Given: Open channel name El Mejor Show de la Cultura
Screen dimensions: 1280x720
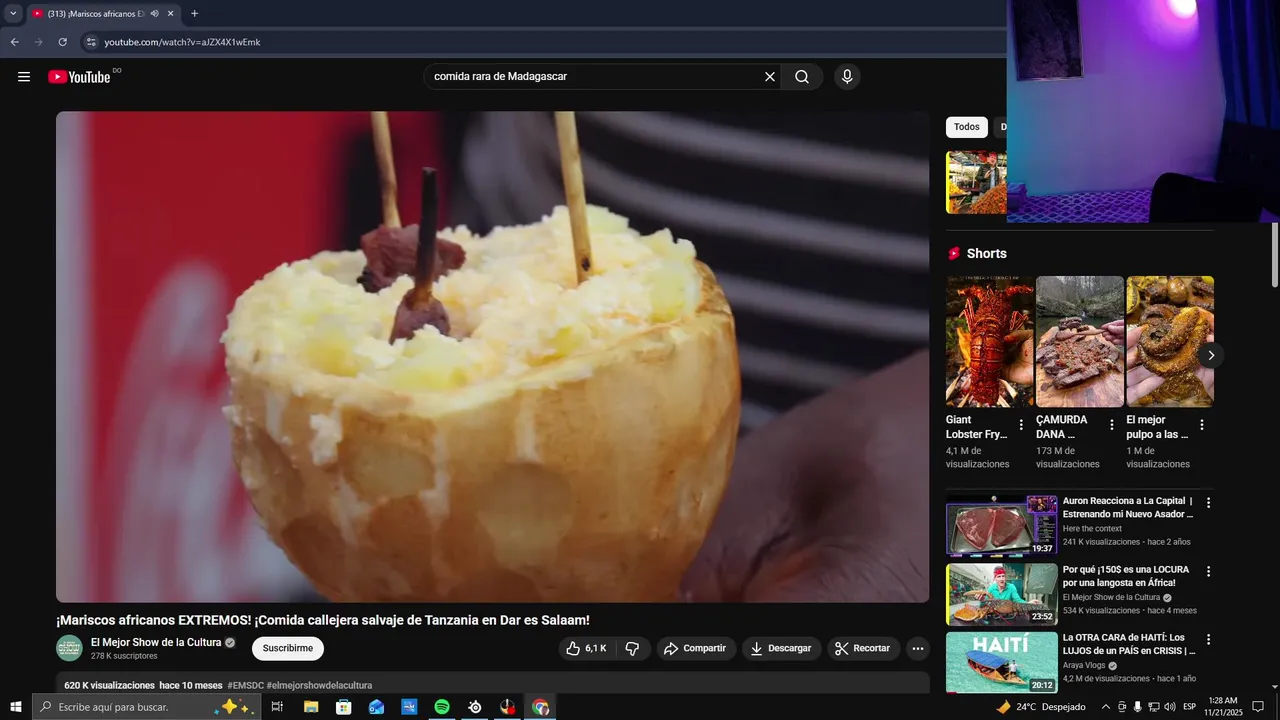Looking at the screenshot, I should pos(156,642).
